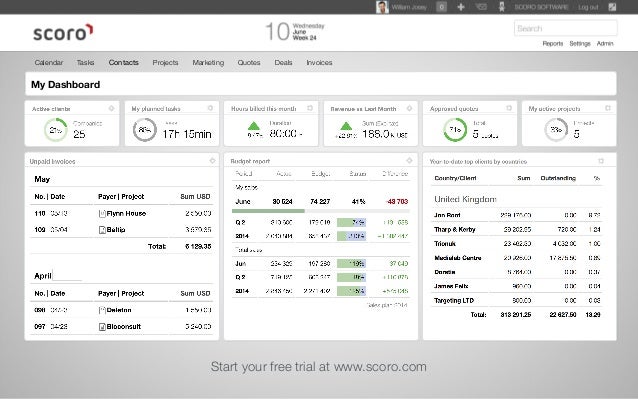Click the My active projects progress ring
Viewport: 638px width, 399px height.
click(556, 130)
